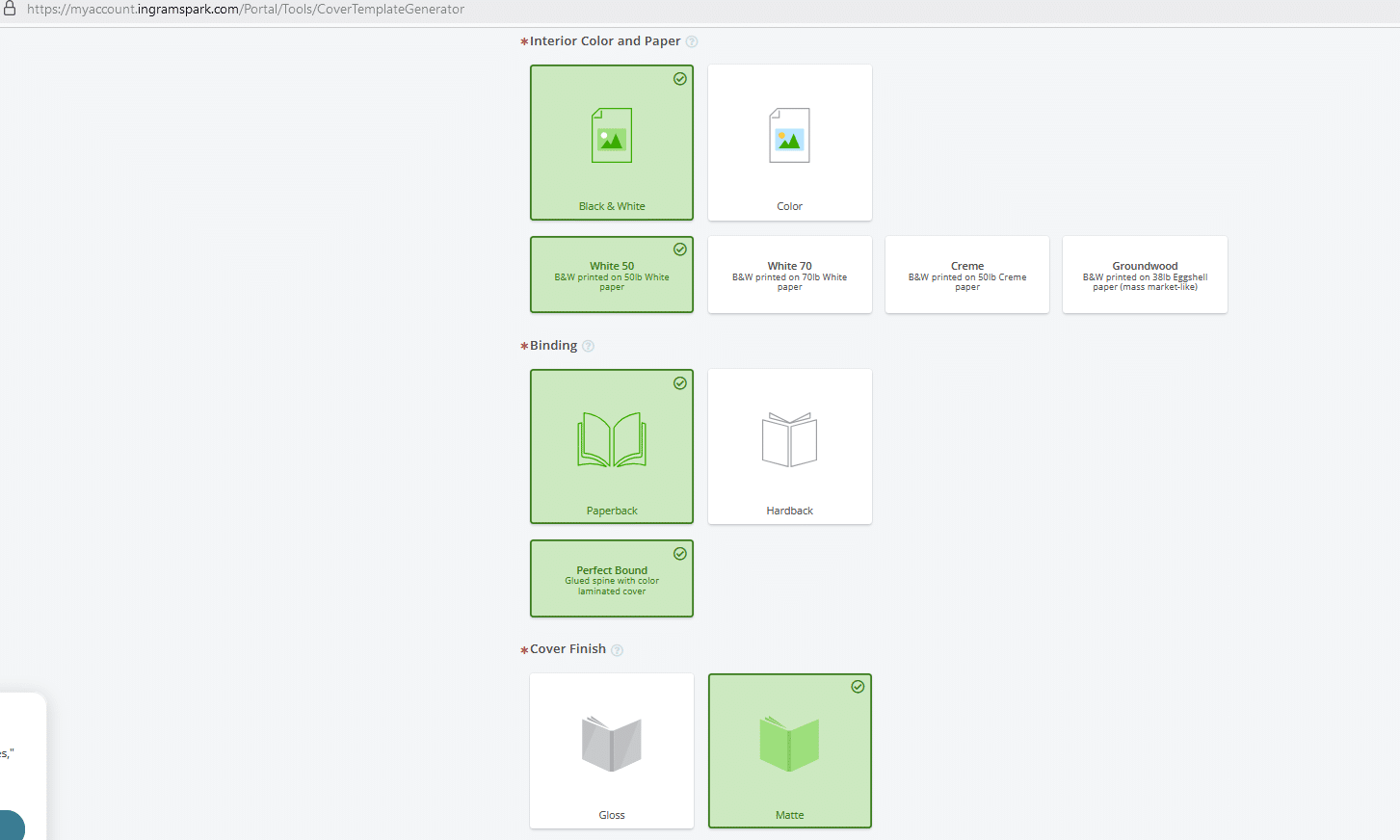Click the Matte cover book icon
Viewport: 1400px width, 840px height.
pos(789,744)
